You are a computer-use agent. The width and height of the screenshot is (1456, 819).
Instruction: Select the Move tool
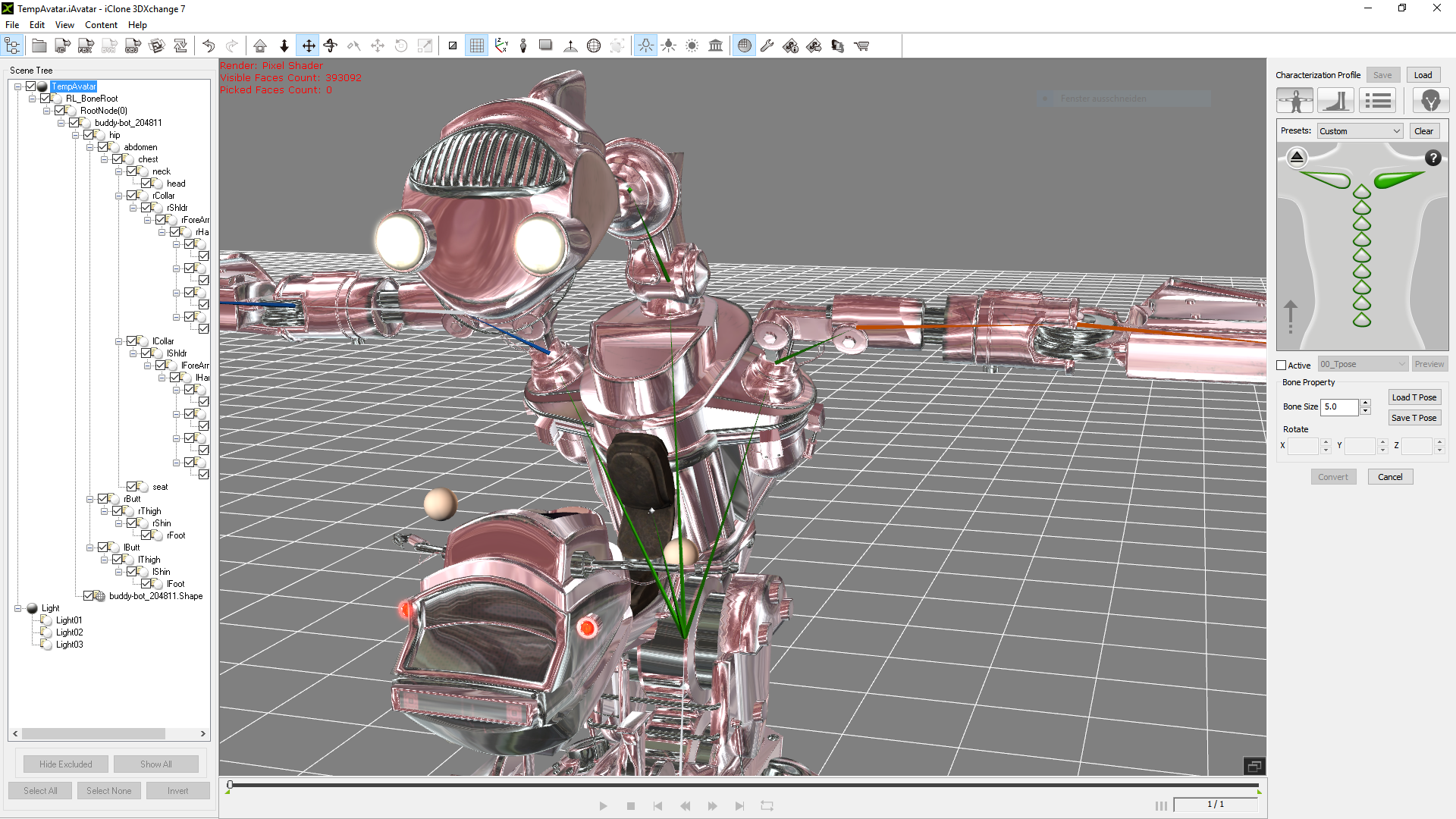[309, 46]
